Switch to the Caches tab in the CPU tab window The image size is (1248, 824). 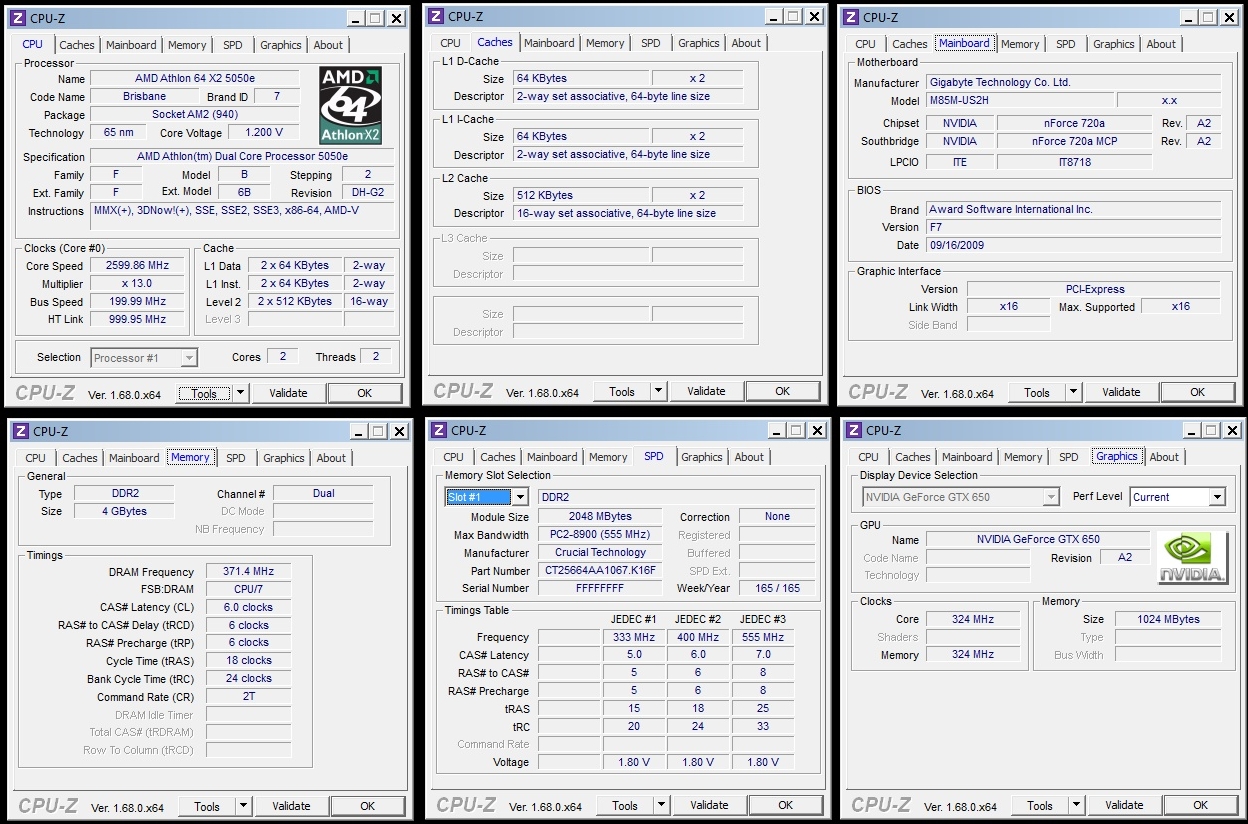tap(77, 45)
